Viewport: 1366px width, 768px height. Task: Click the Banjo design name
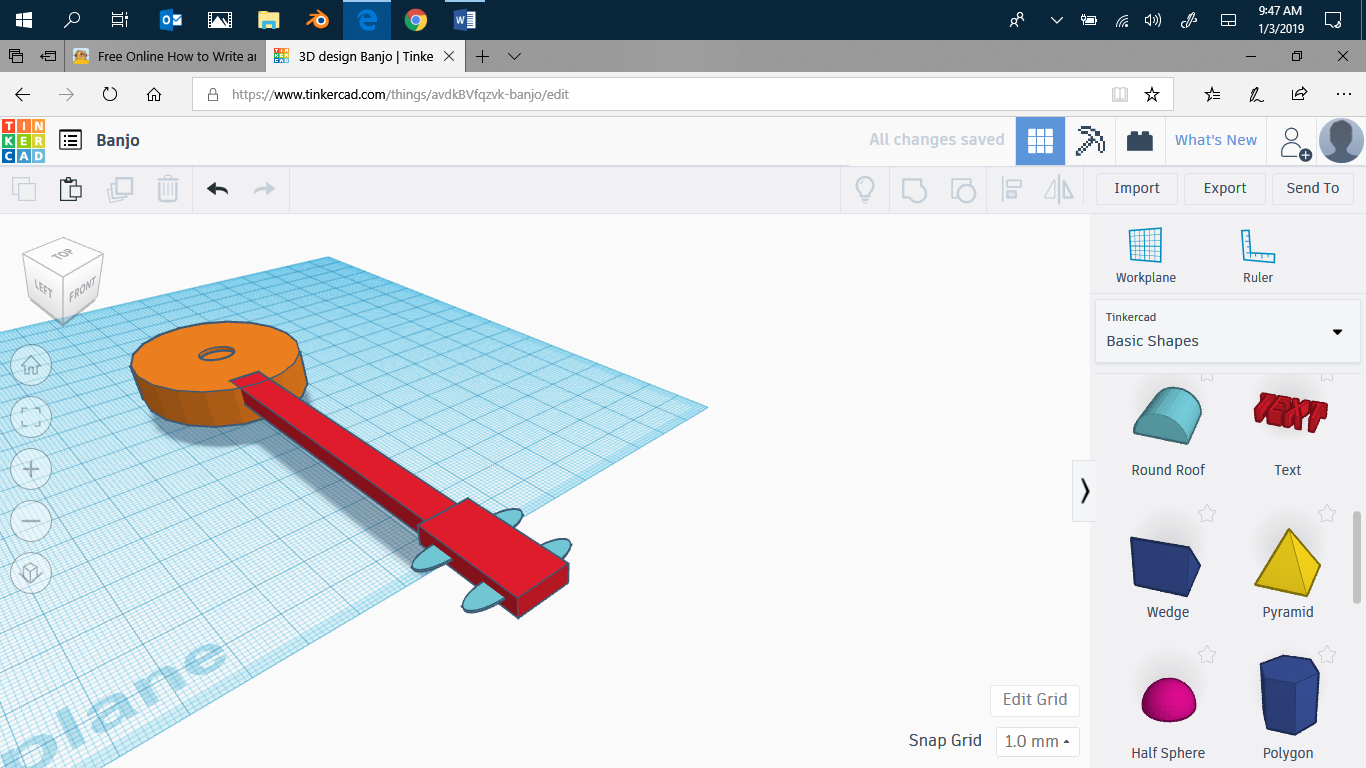[118, 140]
